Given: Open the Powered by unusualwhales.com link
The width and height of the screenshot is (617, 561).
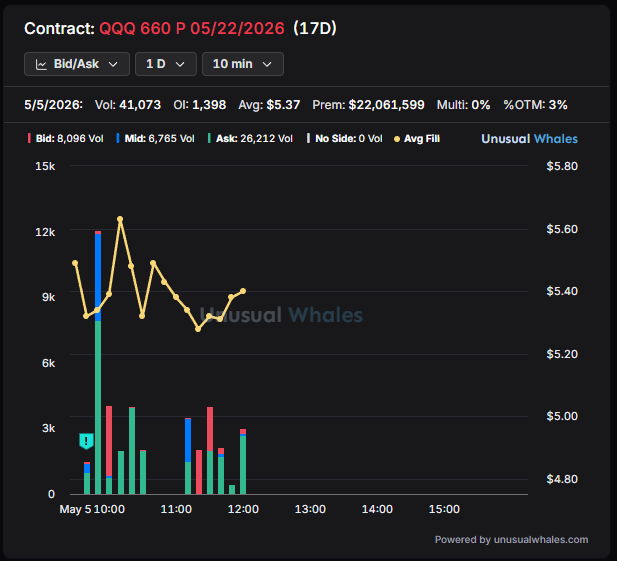Looking at the screenshot, I should click(511, 540).
